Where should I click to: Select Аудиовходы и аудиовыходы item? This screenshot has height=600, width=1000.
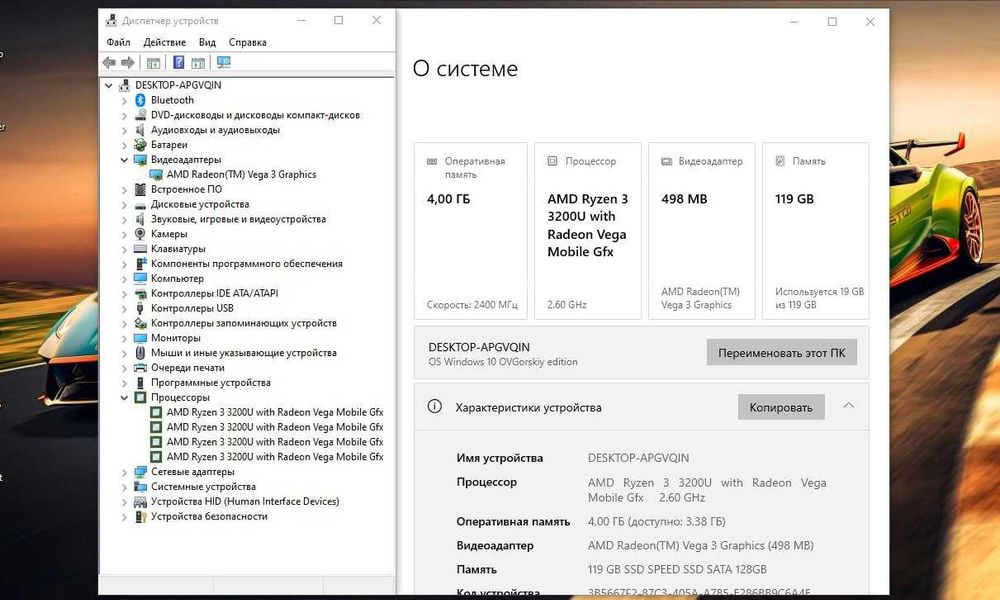click(x=215, y=130)
